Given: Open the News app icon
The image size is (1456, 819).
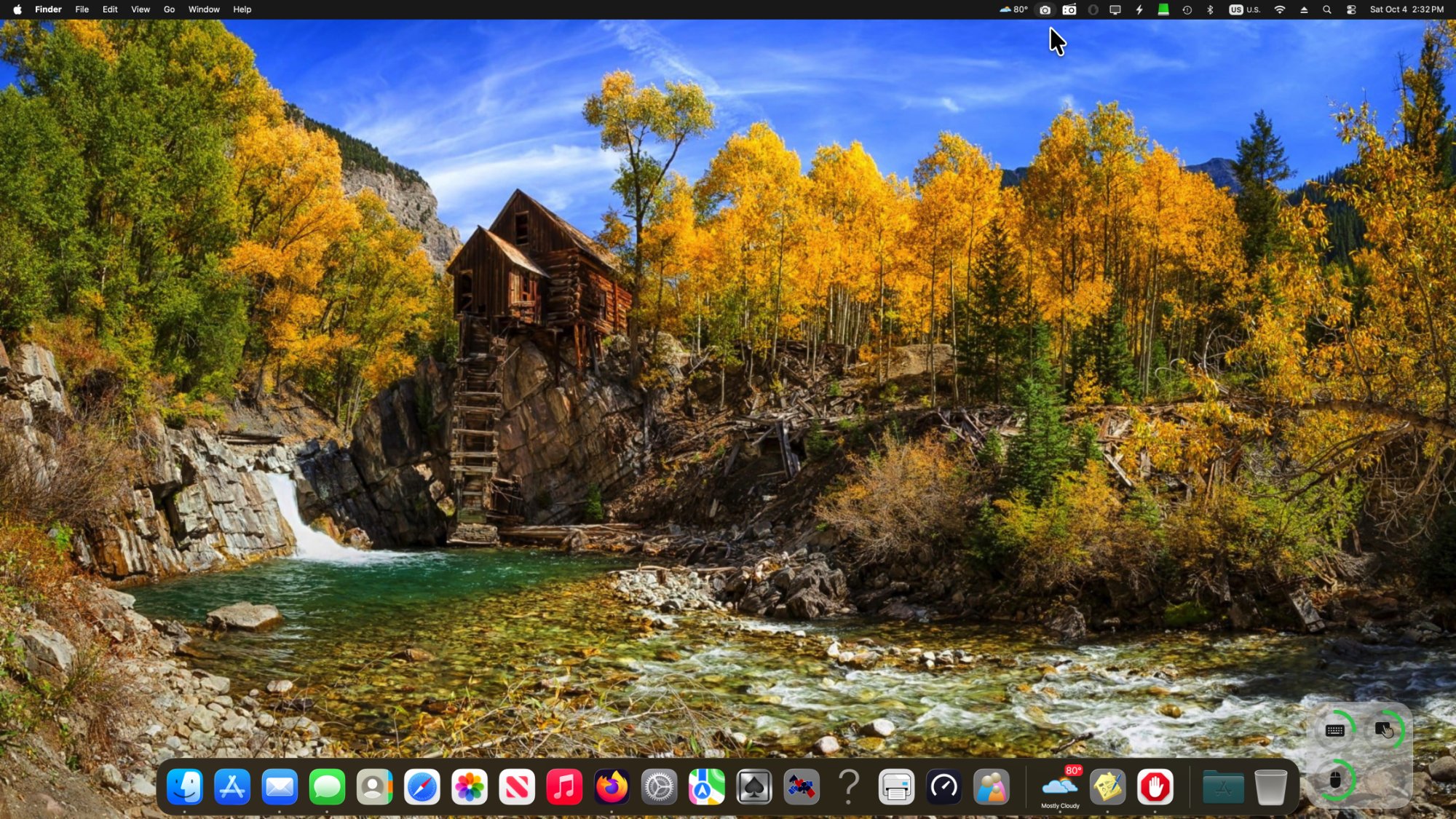Looking at the screenshot, I should point(517,787).
